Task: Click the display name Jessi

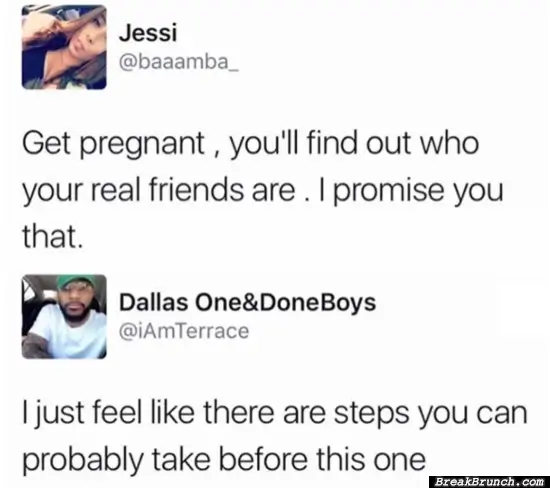Action: (x=148, y=33)
